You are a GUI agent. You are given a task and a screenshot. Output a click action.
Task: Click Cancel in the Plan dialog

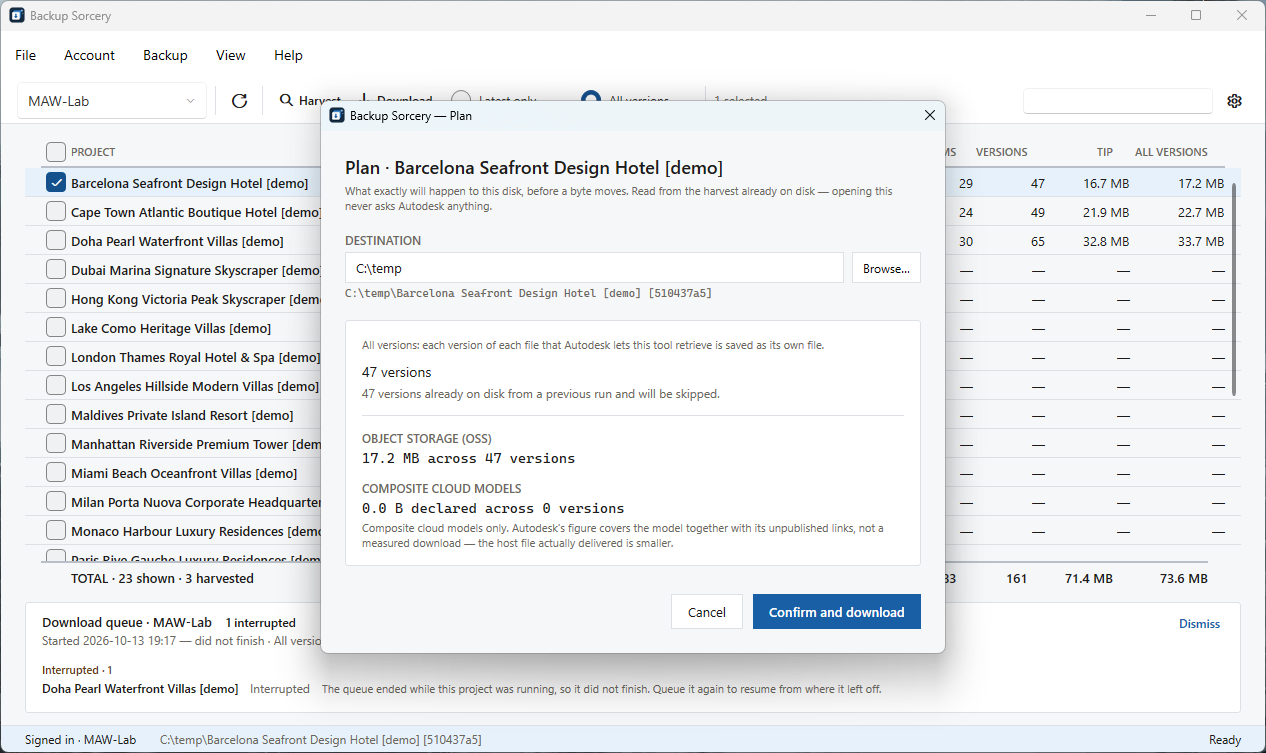click(x=707, y=612)
